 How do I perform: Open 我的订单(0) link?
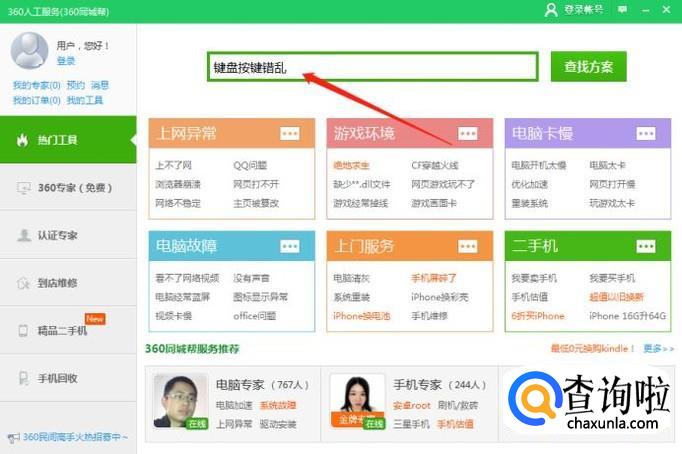pos(37,100)
